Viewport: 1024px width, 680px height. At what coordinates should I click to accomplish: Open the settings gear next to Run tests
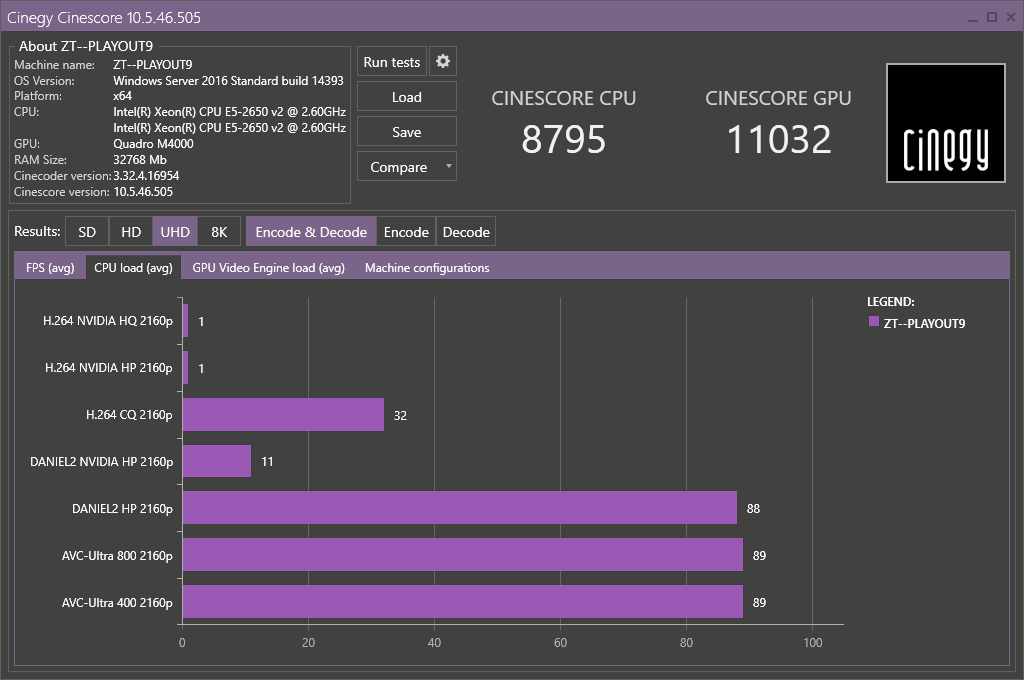tap(443, 61)
